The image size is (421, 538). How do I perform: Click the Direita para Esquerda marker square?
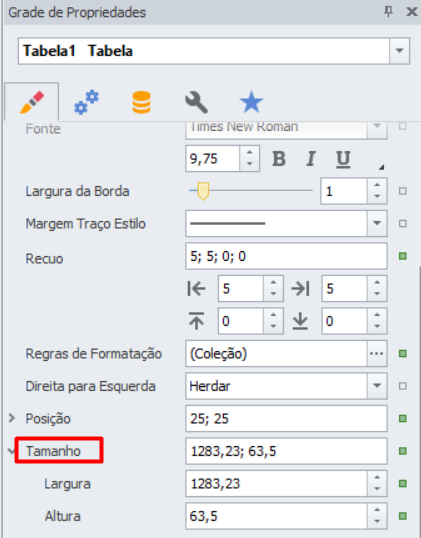403,386
